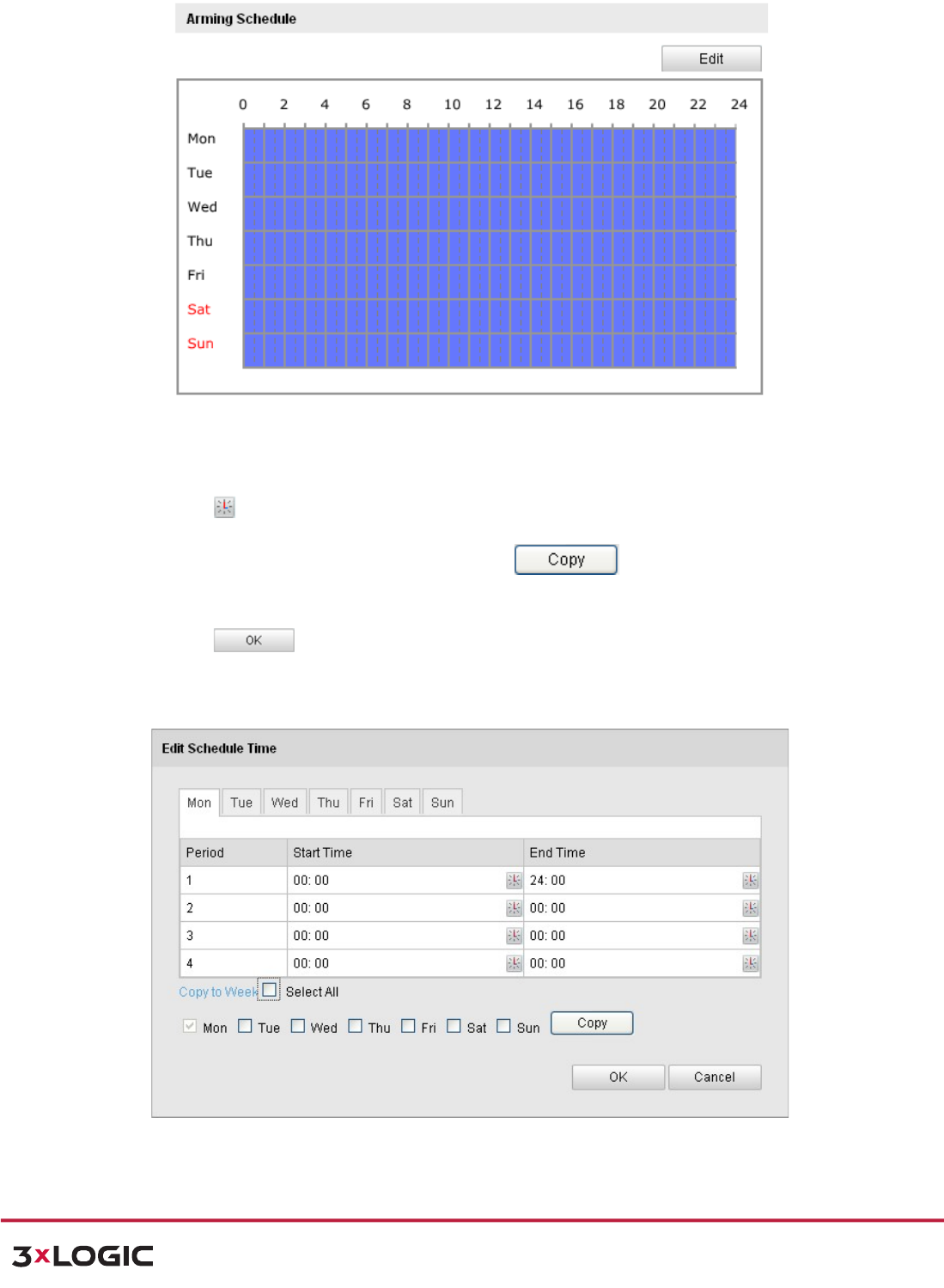Image resolution: width=944 pixels, height=1288 pixels.
Task: Check the Fri copy checkbox
Action: click(408, 1026)
